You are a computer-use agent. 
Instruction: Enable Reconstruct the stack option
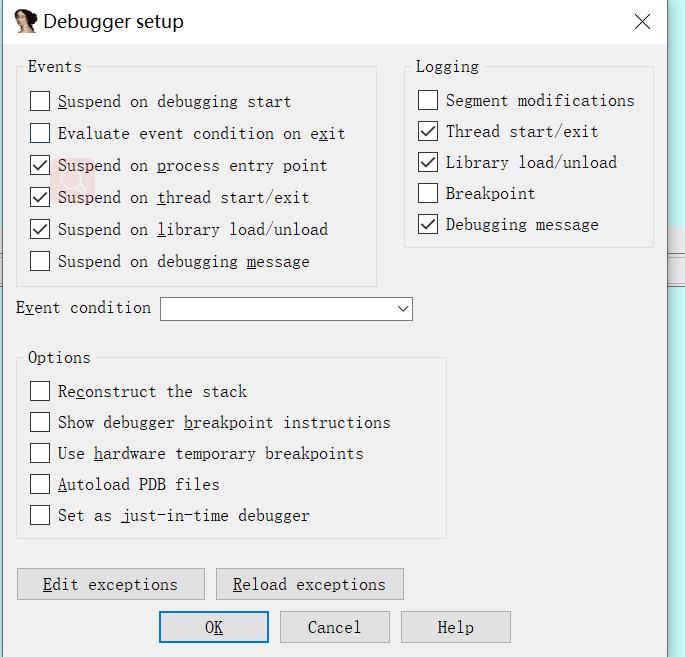pyautogui.click(x=40, y=391)
